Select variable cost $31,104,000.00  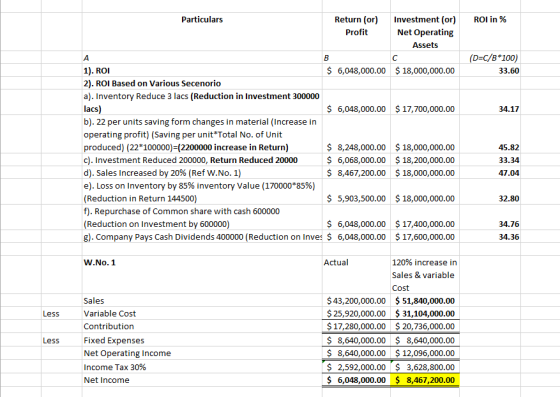point(425,314)
